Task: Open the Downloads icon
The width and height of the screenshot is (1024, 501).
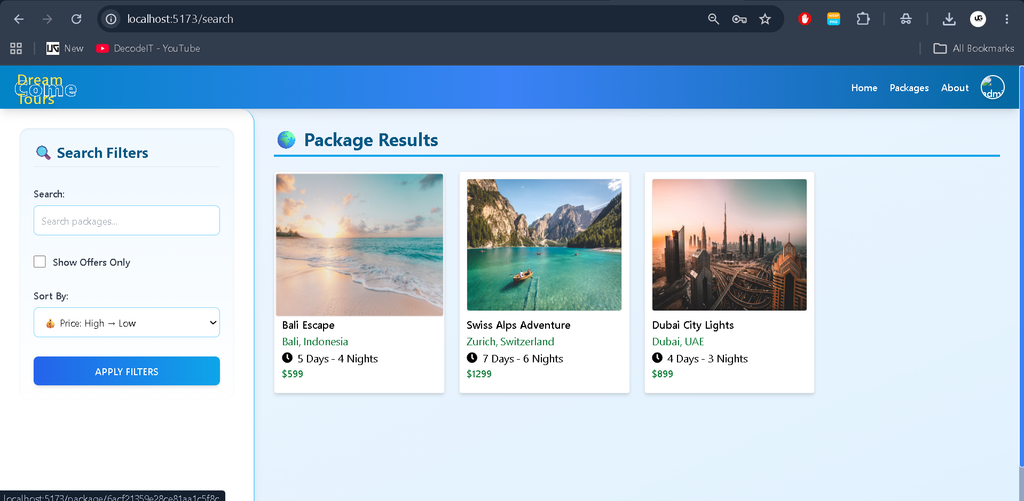Action: [949, 19]
